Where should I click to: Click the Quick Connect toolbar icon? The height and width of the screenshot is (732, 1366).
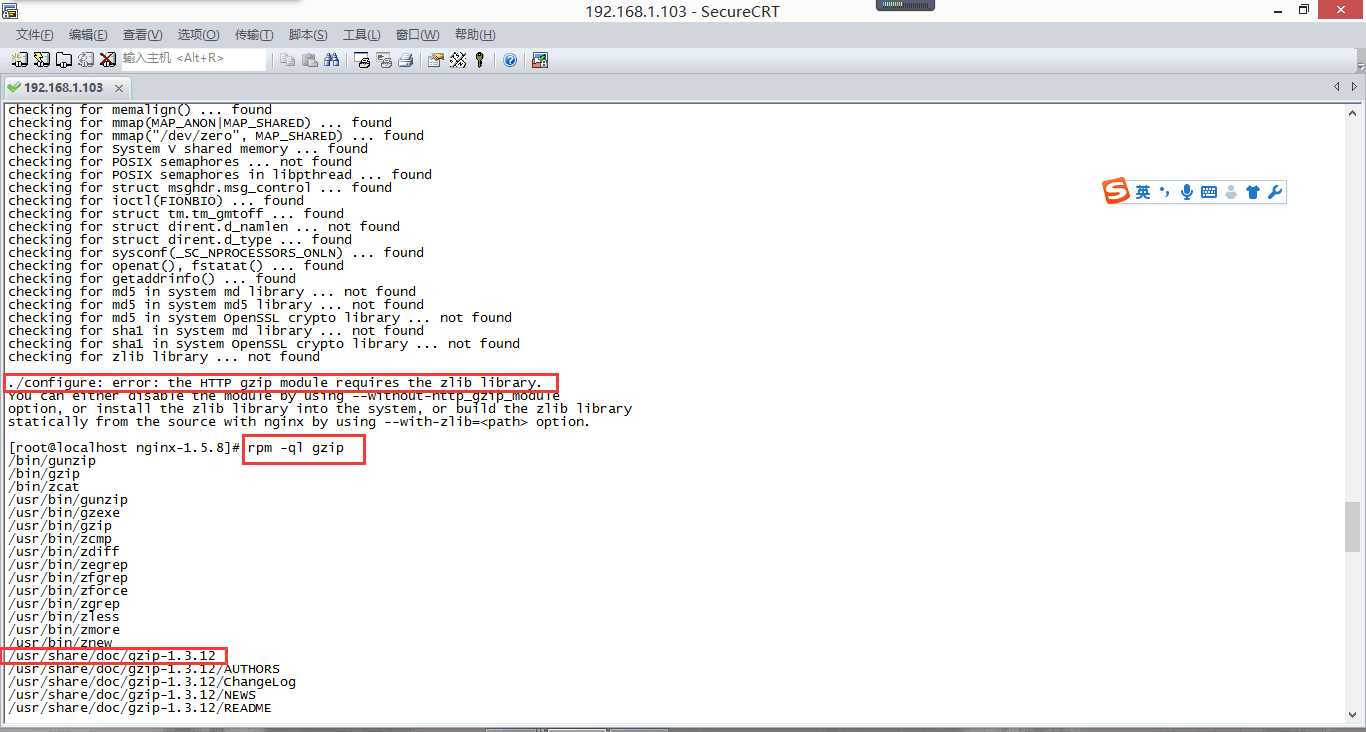pos(41,60)
